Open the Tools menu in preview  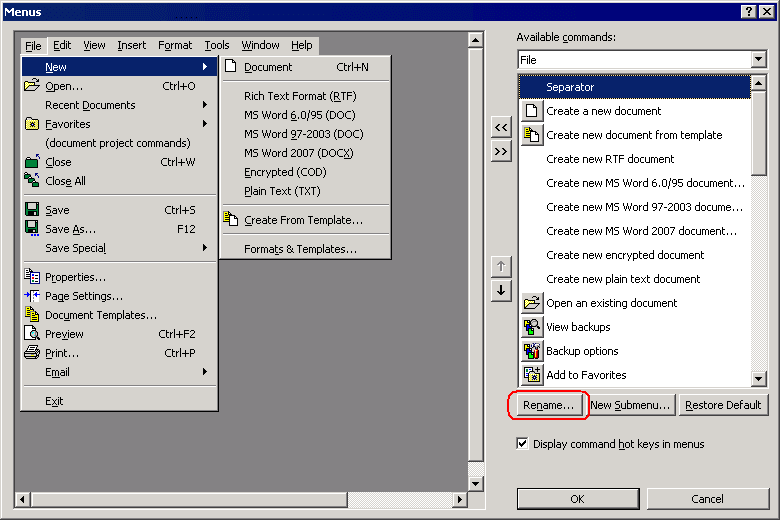(x=217, y=45)
